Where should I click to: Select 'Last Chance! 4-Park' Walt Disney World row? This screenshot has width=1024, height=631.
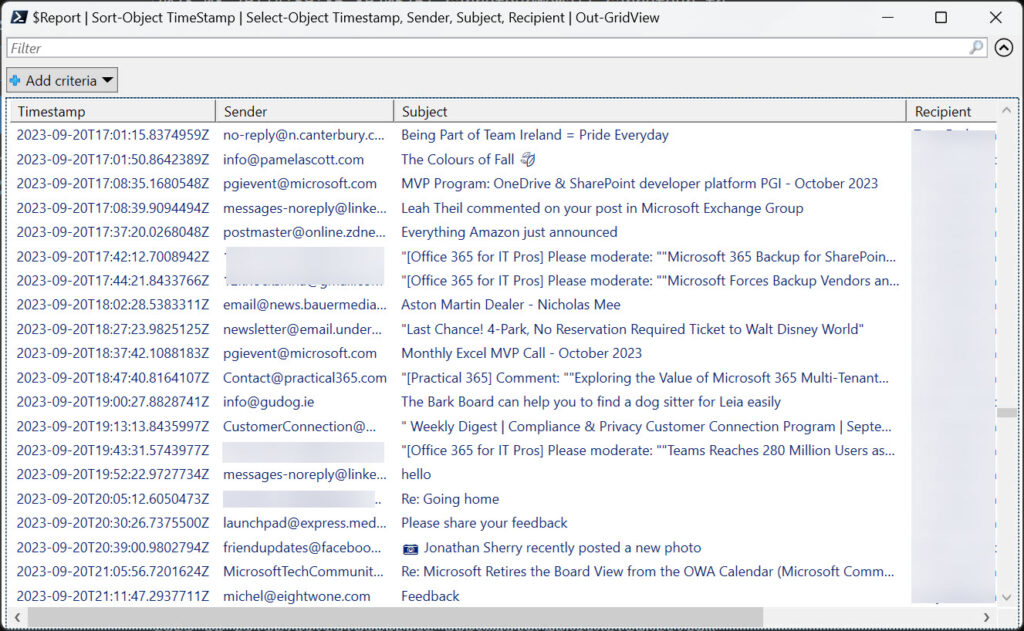pos(503,329)
